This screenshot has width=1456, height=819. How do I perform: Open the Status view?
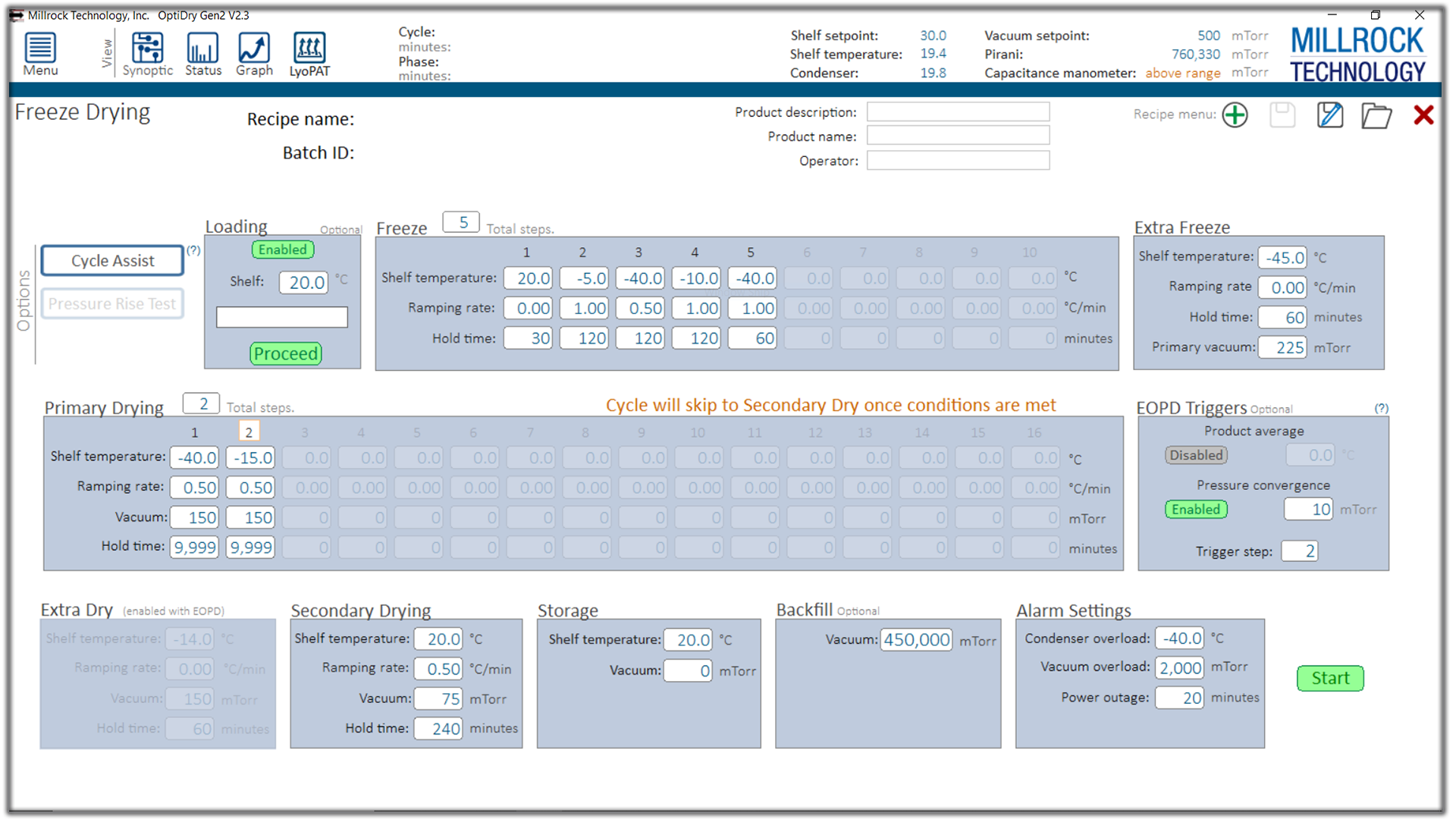(203, 55)
